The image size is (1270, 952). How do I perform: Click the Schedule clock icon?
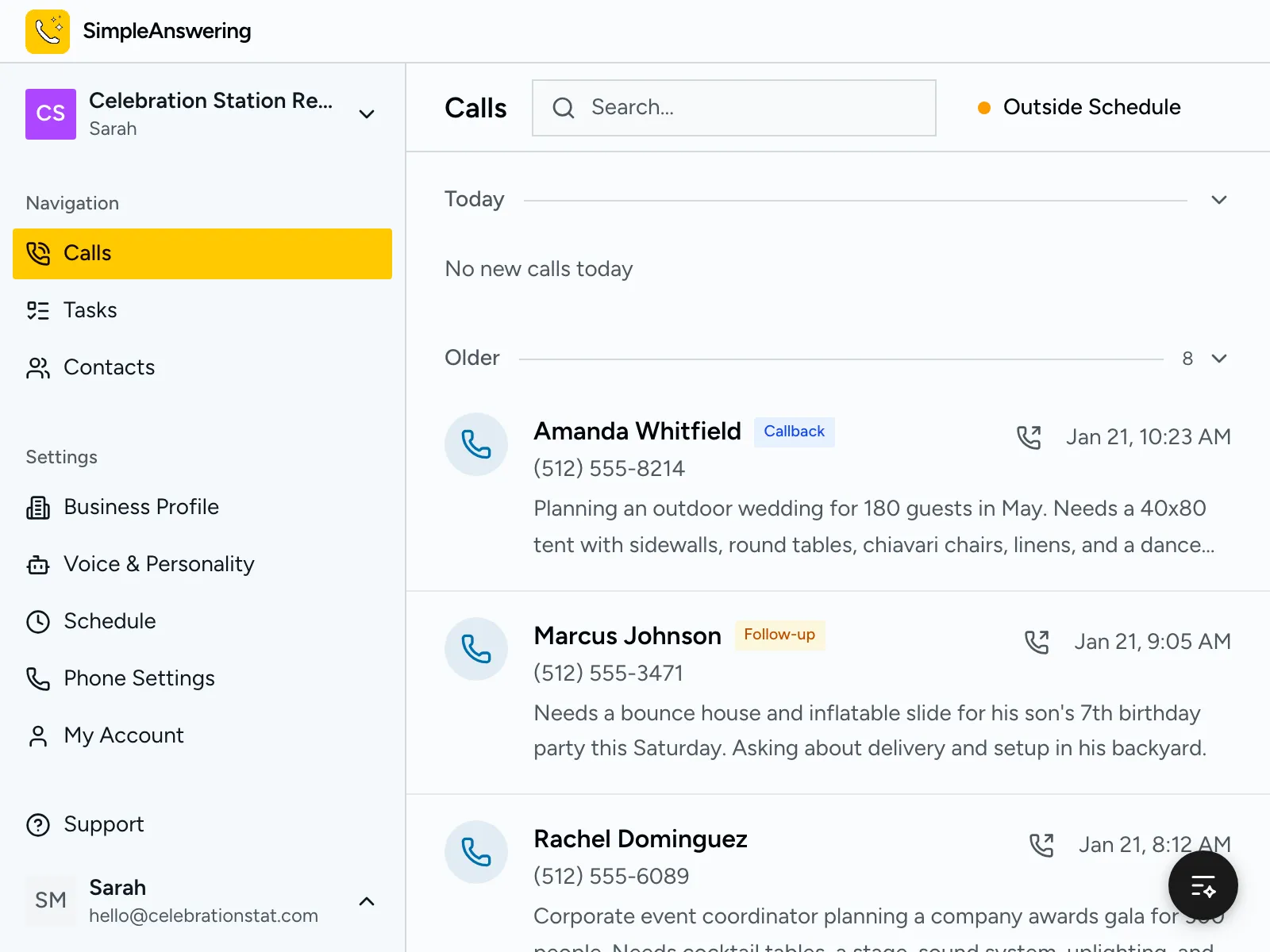click(38, 621)
